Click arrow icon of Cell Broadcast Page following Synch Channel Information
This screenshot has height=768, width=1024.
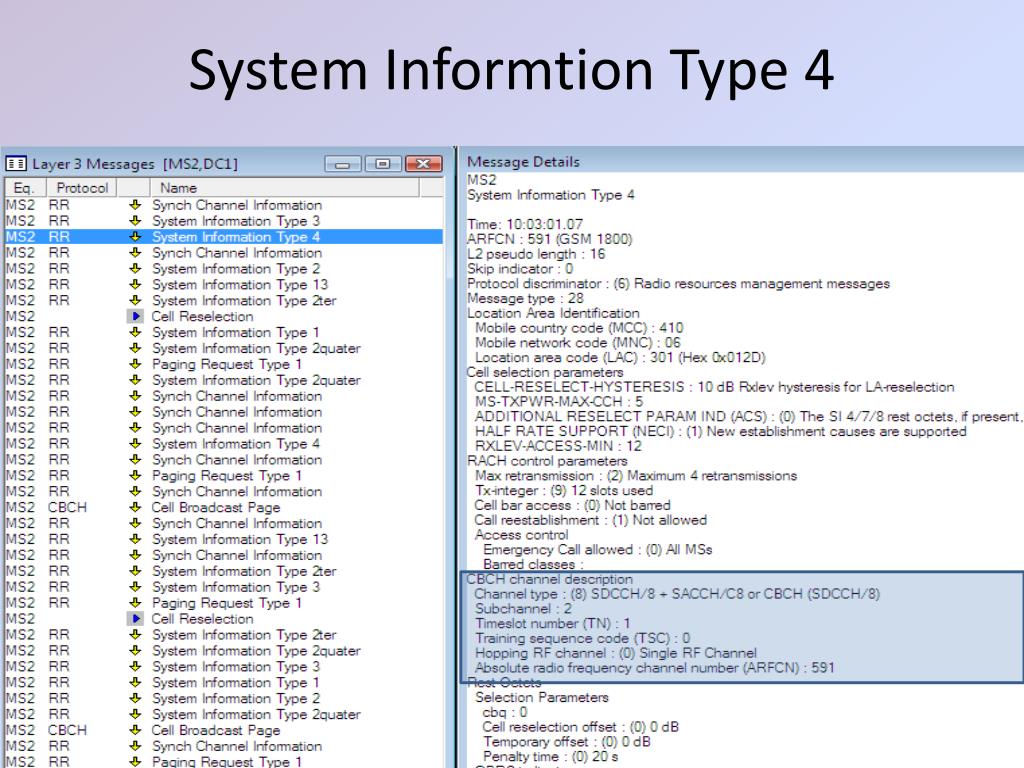click(135, 507)
